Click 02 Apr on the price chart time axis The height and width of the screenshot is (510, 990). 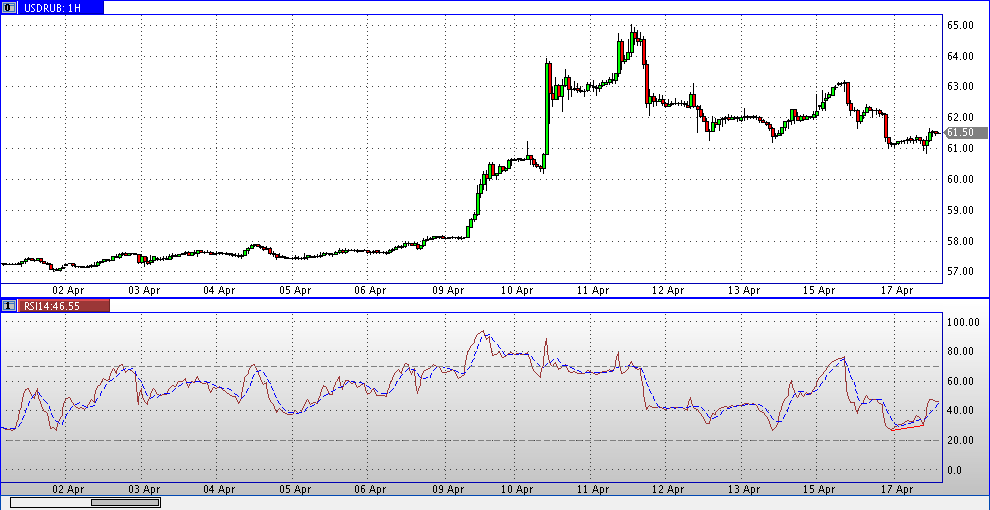(68, 290)
